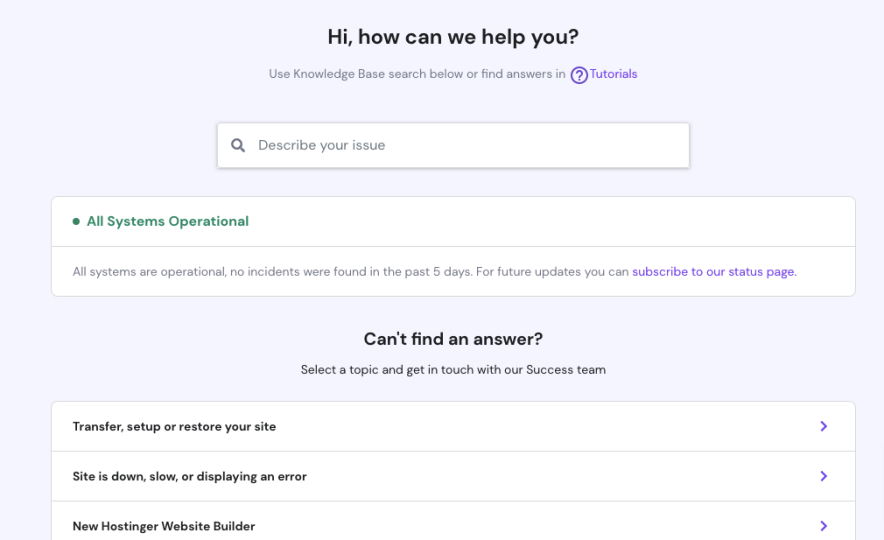Image resolution: width=884 pixels, height=540 pixels.
Task: Expand the New Hostinger Website Builder chevron
Action: (823, 526)
